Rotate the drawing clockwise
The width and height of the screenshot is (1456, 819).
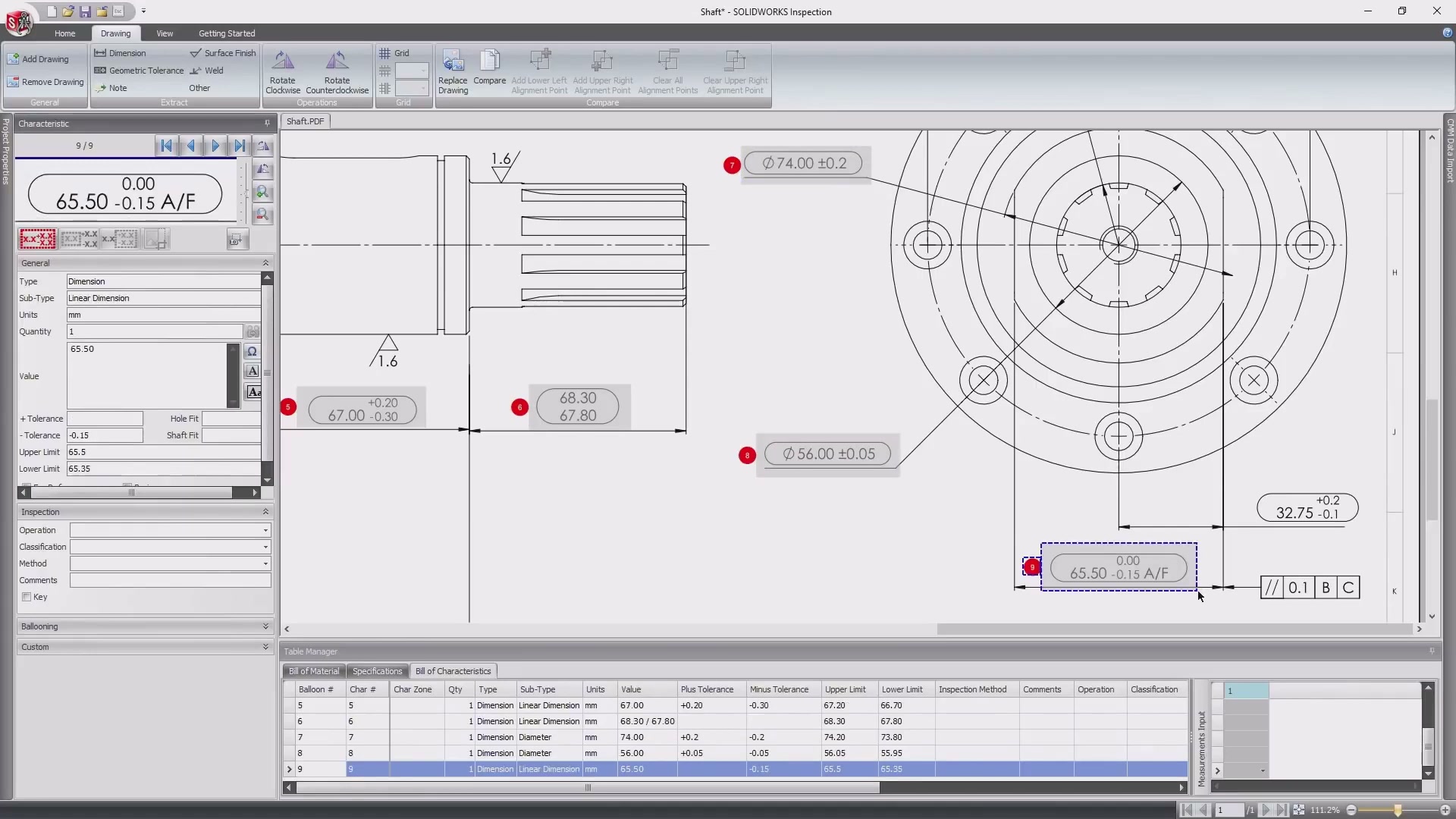283,72
